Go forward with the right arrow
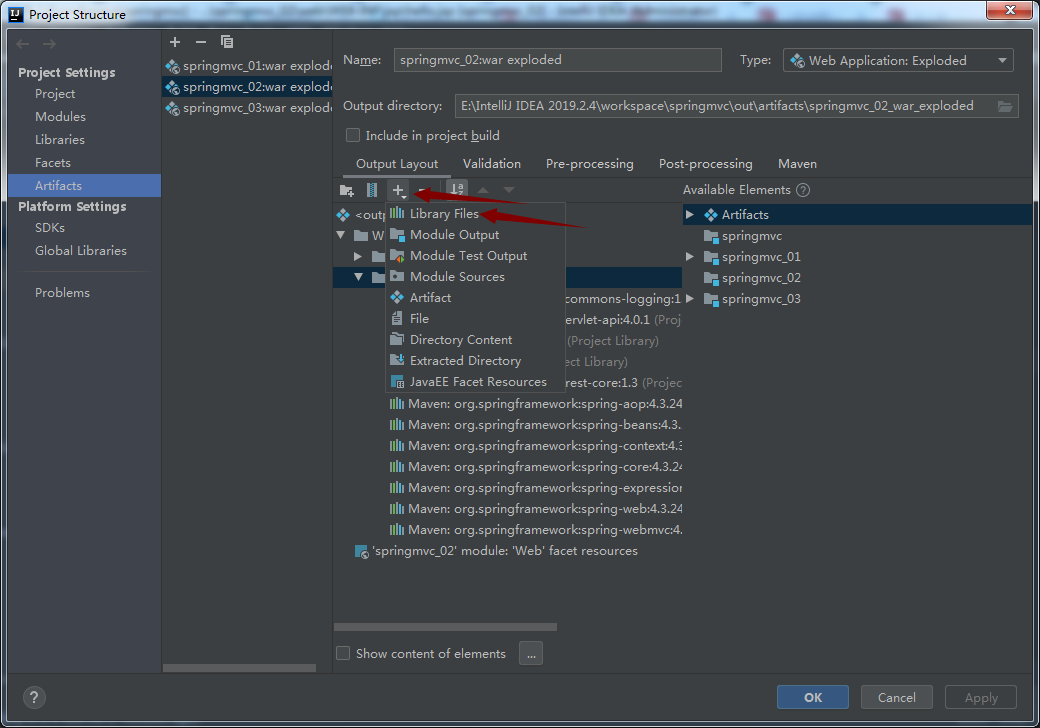Image resolution: width=1040 pixels, height=728 pixels. click(x=49, y=44)
